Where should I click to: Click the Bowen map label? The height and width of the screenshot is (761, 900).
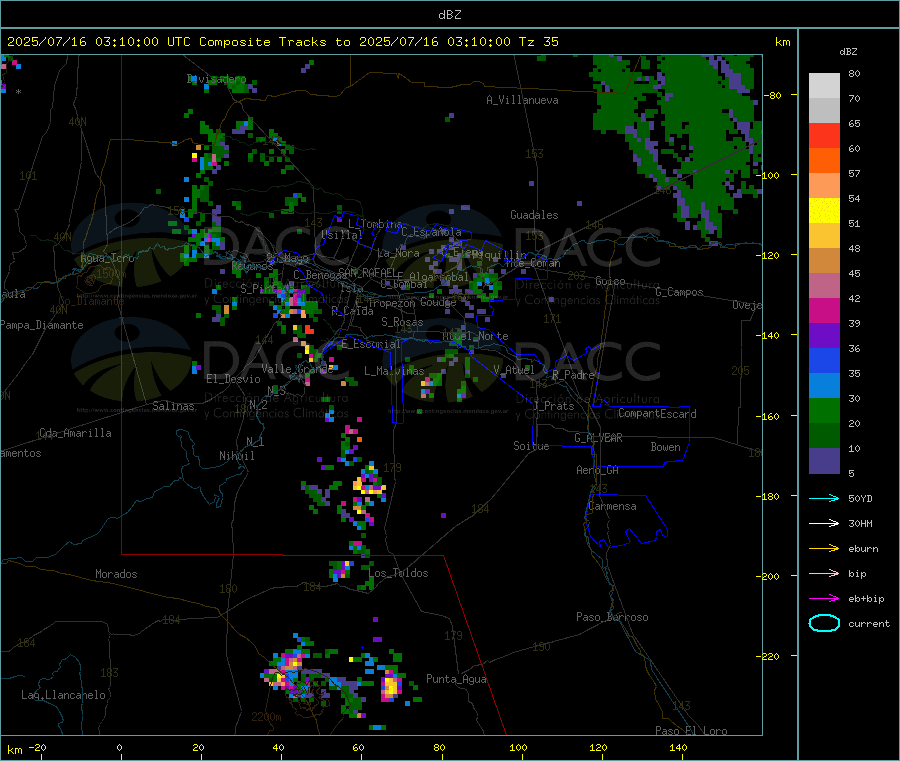pos(665,447)
